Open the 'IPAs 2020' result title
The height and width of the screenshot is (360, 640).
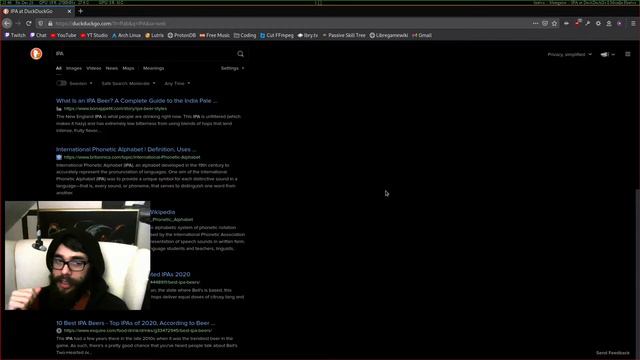170,275
